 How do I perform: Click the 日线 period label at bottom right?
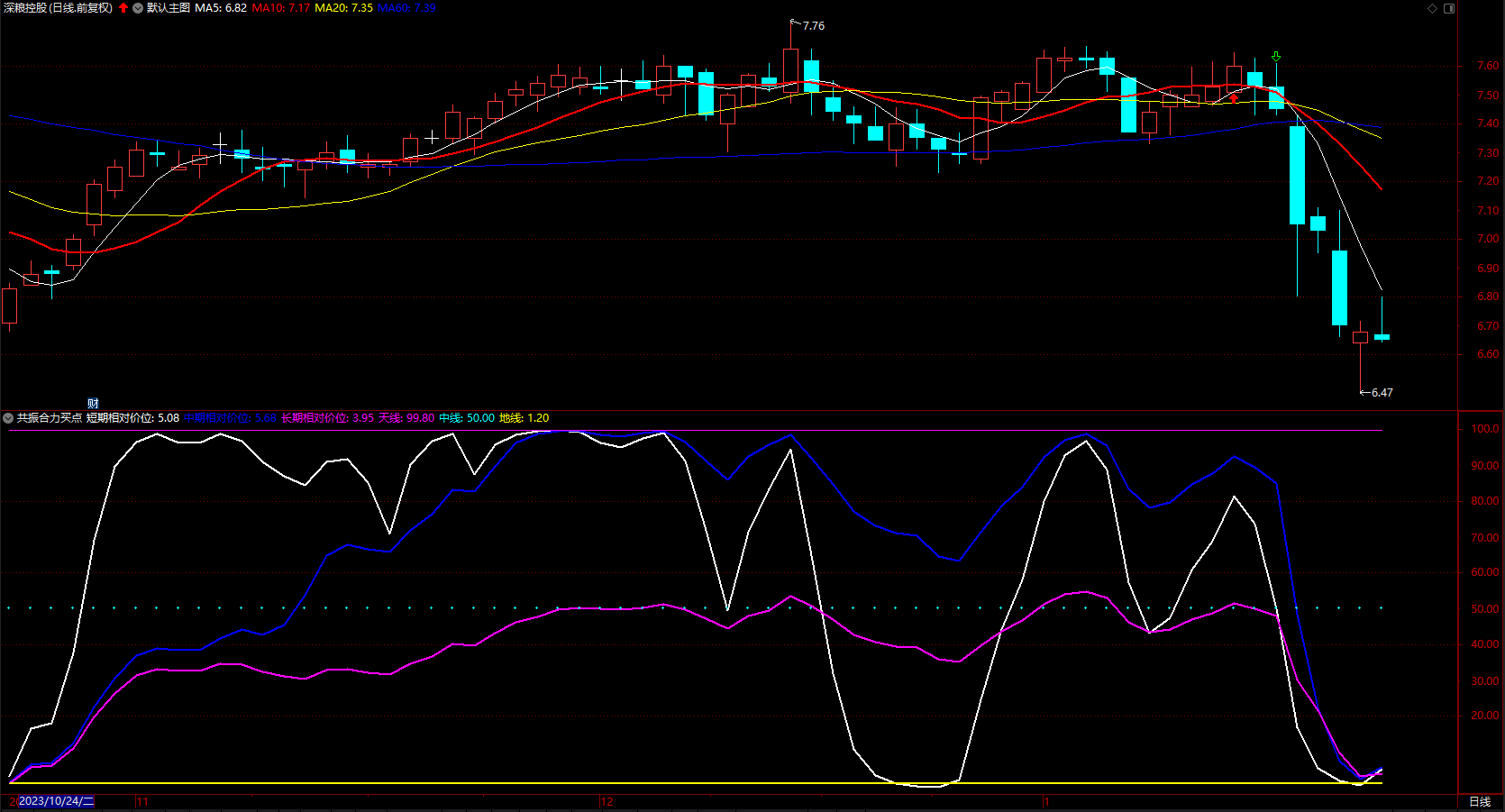[1480, 801]
